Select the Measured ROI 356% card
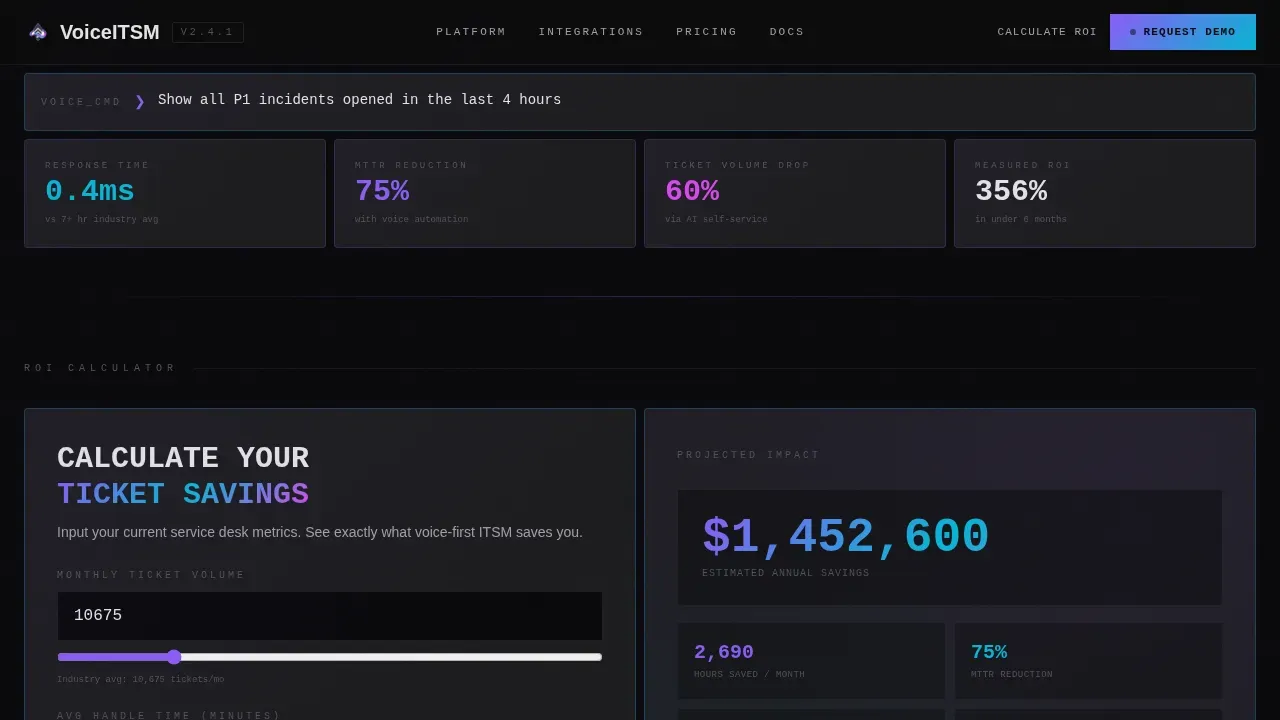This screenshot has height=720, width=1280. pos(1105,193)
